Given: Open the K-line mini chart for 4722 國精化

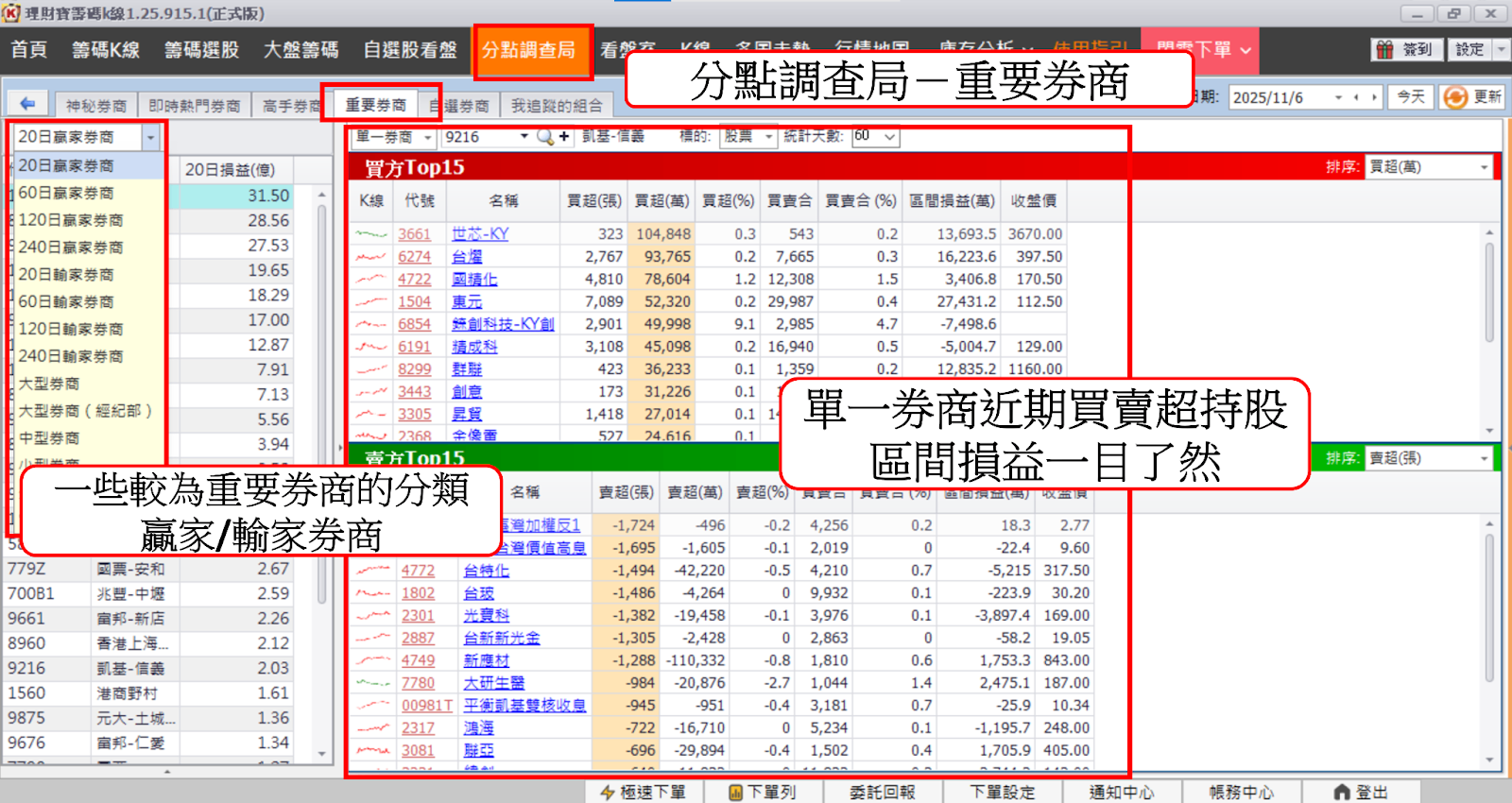Looking at the screenshot, I should click(371, 280).
